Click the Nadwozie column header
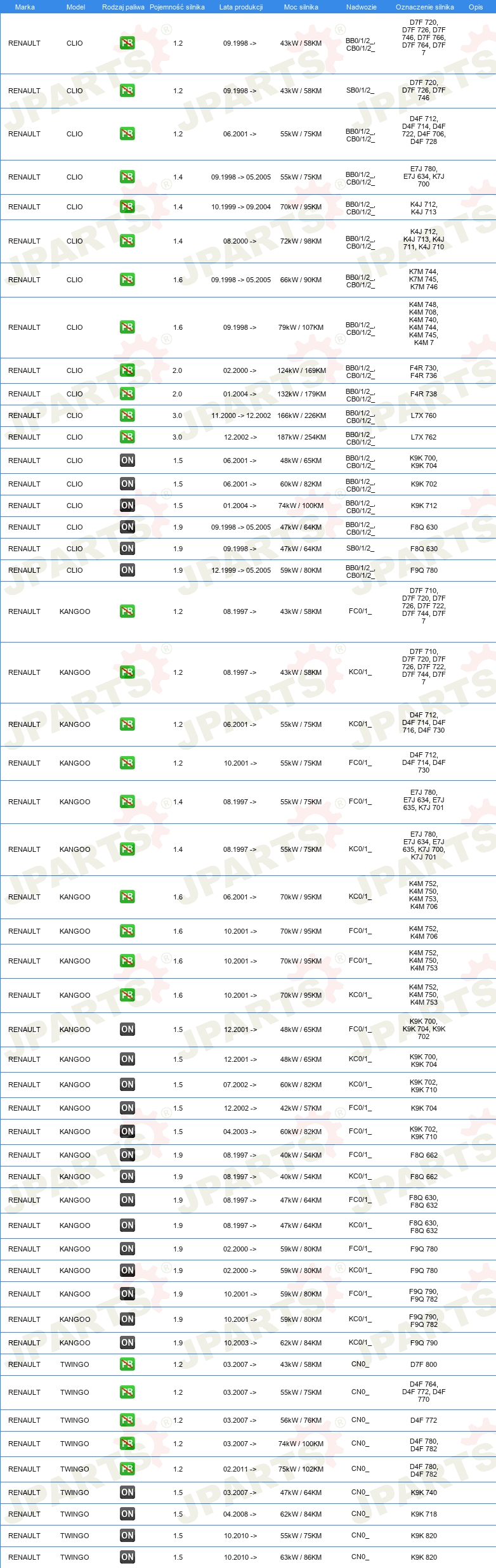This screenshot has height=1568, width=496. coord(362,7)
